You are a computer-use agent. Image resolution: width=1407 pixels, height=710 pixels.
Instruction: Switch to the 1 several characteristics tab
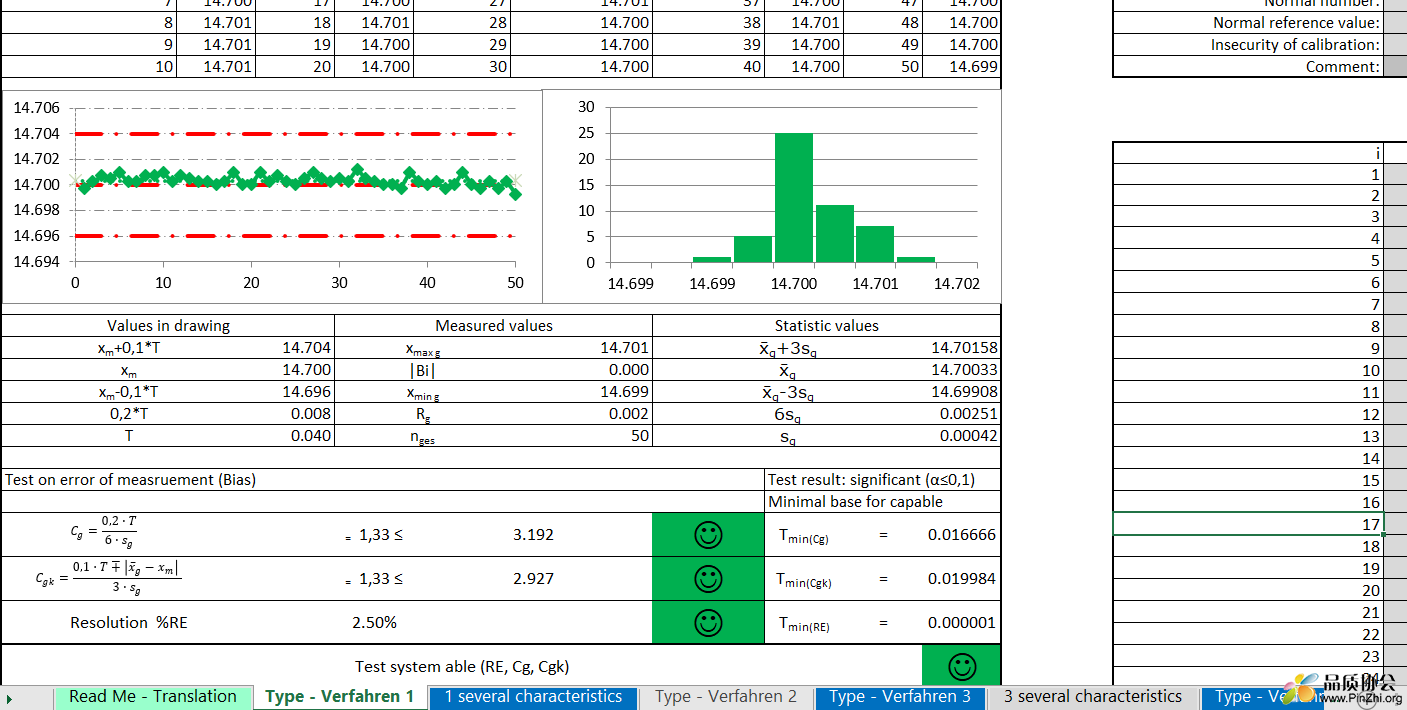tap(533, 697)
